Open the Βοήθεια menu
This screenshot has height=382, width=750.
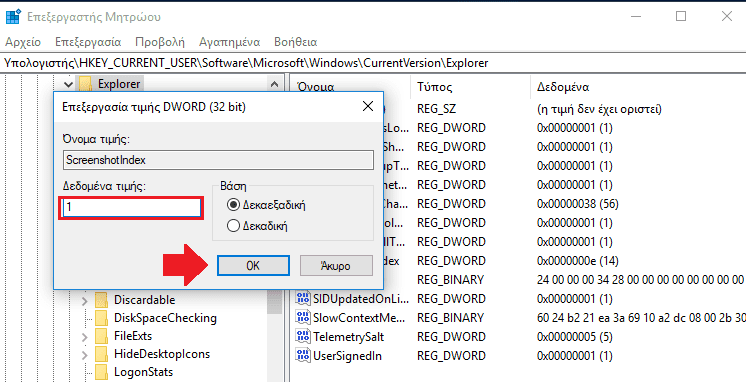click(296, 42)
